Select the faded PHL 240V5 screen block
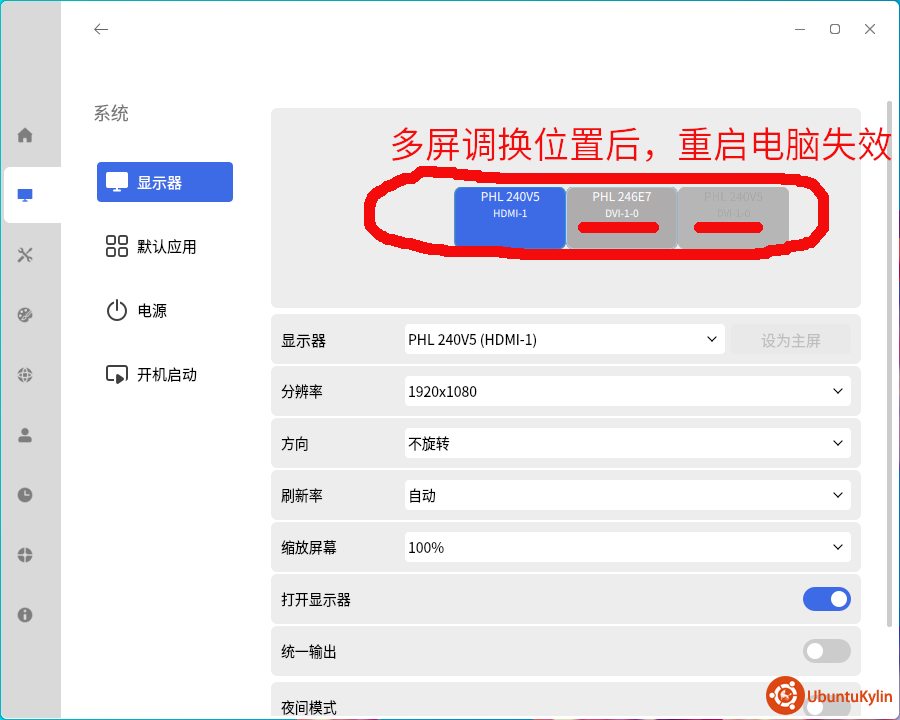900x720 pixels. pos(733,217)
